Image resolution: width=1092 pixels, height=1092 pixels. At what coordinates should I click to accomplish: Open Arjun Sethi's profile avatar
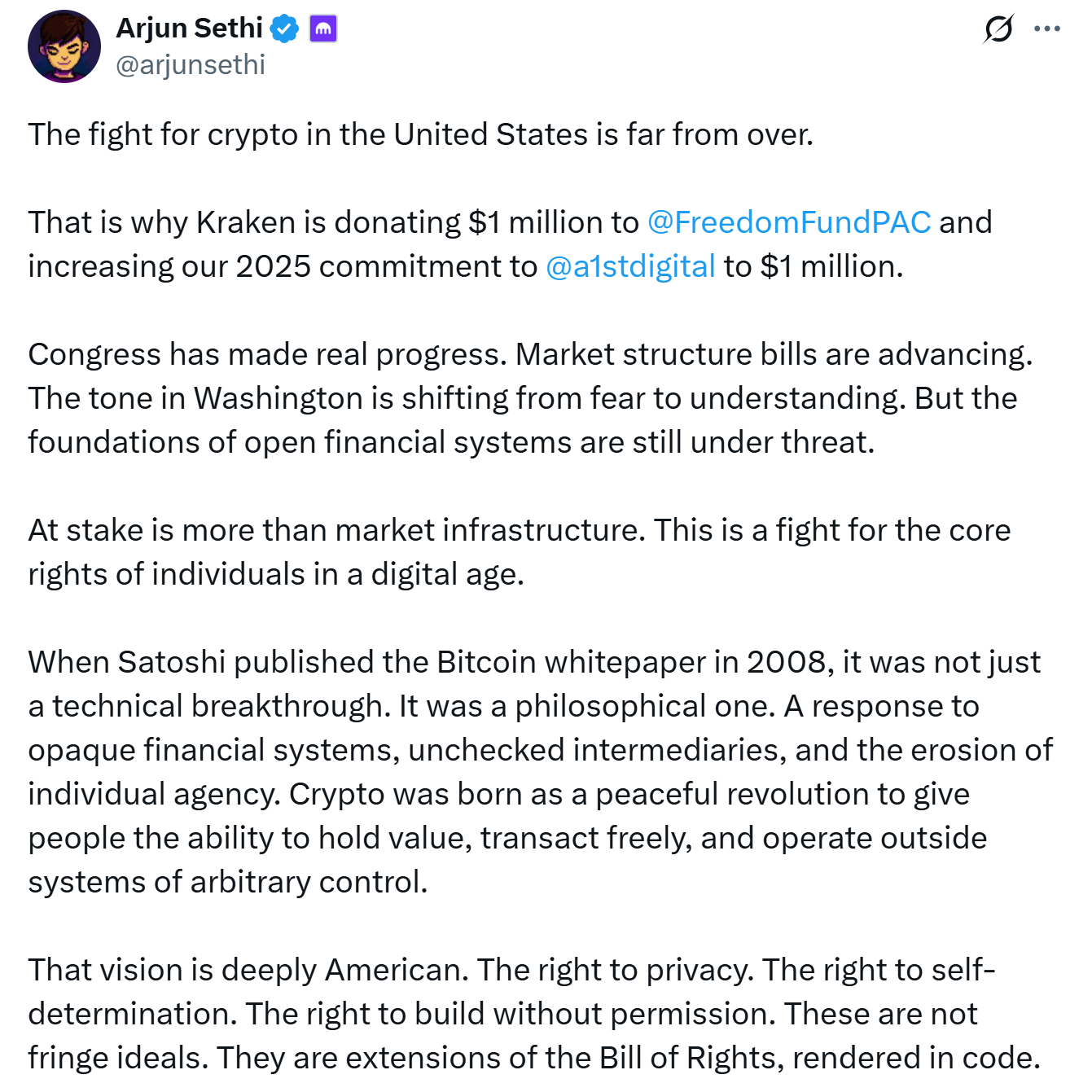coord(64,46)
